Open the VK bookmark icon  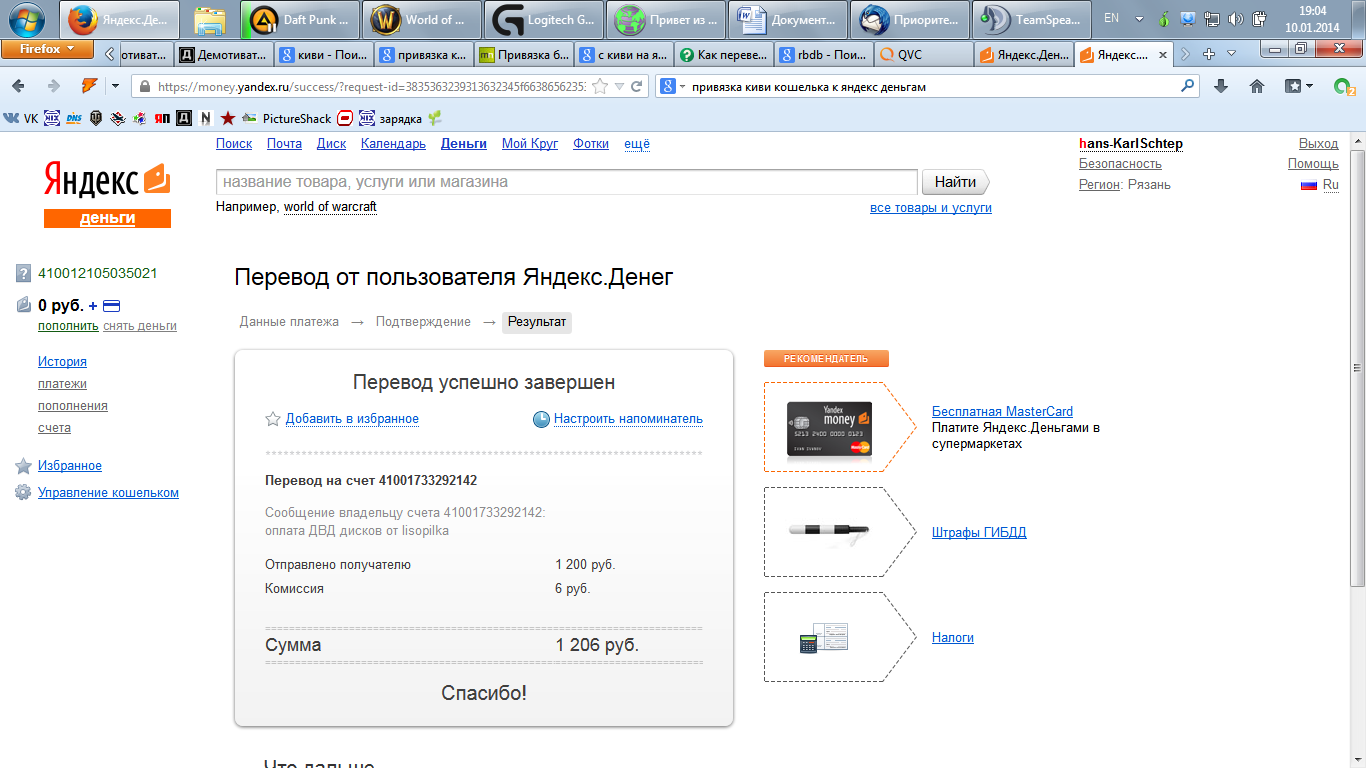click(20, 118)
